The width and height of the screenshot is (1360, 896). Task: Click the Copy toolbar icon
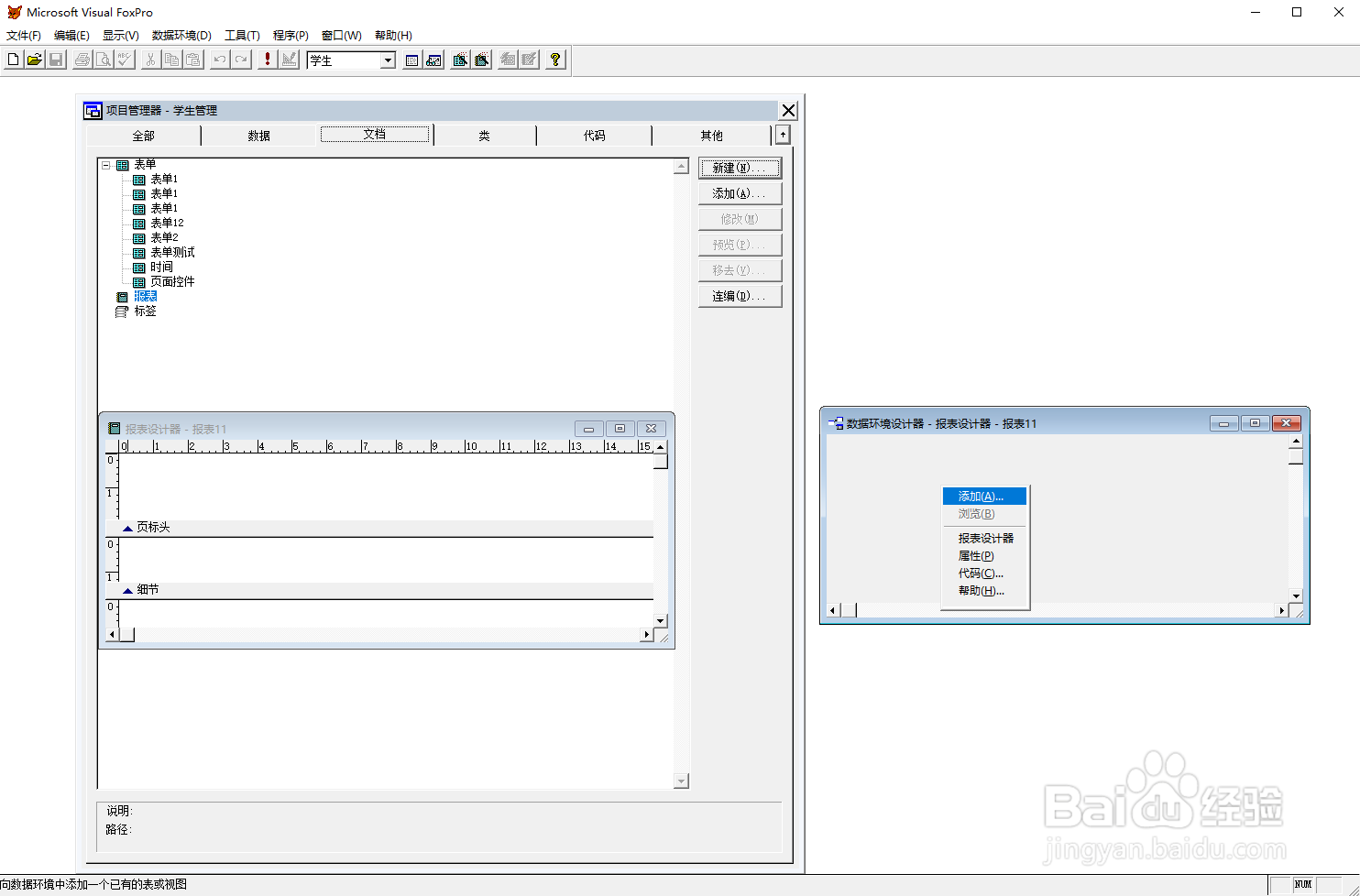point(171,60)
